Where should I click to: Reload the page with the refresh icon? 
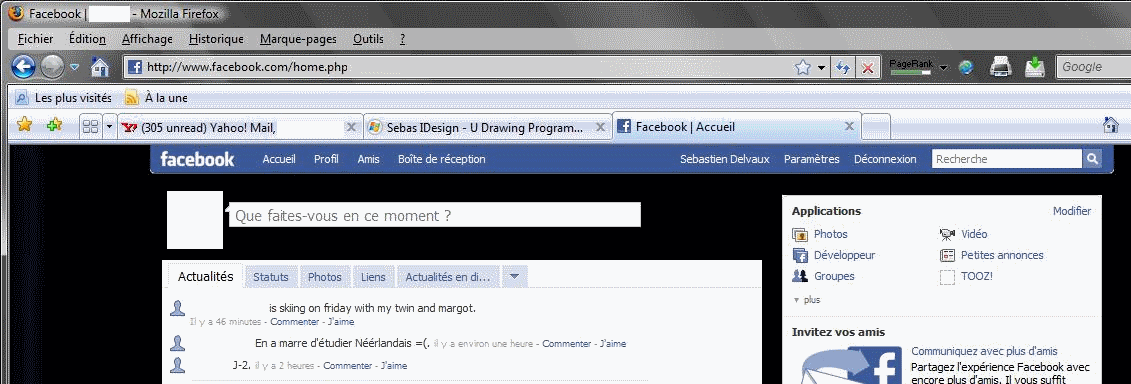click(842, 68)
